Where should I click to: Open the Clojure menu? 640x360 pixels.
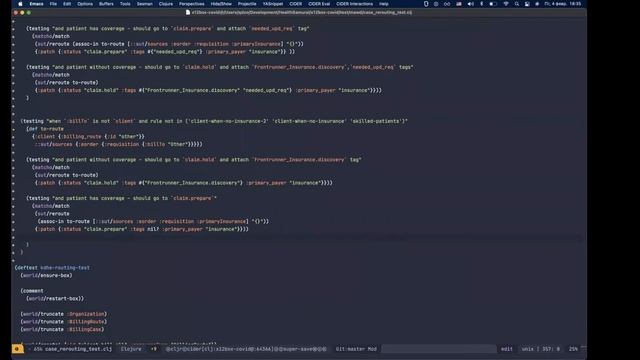pyautogui.click(x=166, y=4)
